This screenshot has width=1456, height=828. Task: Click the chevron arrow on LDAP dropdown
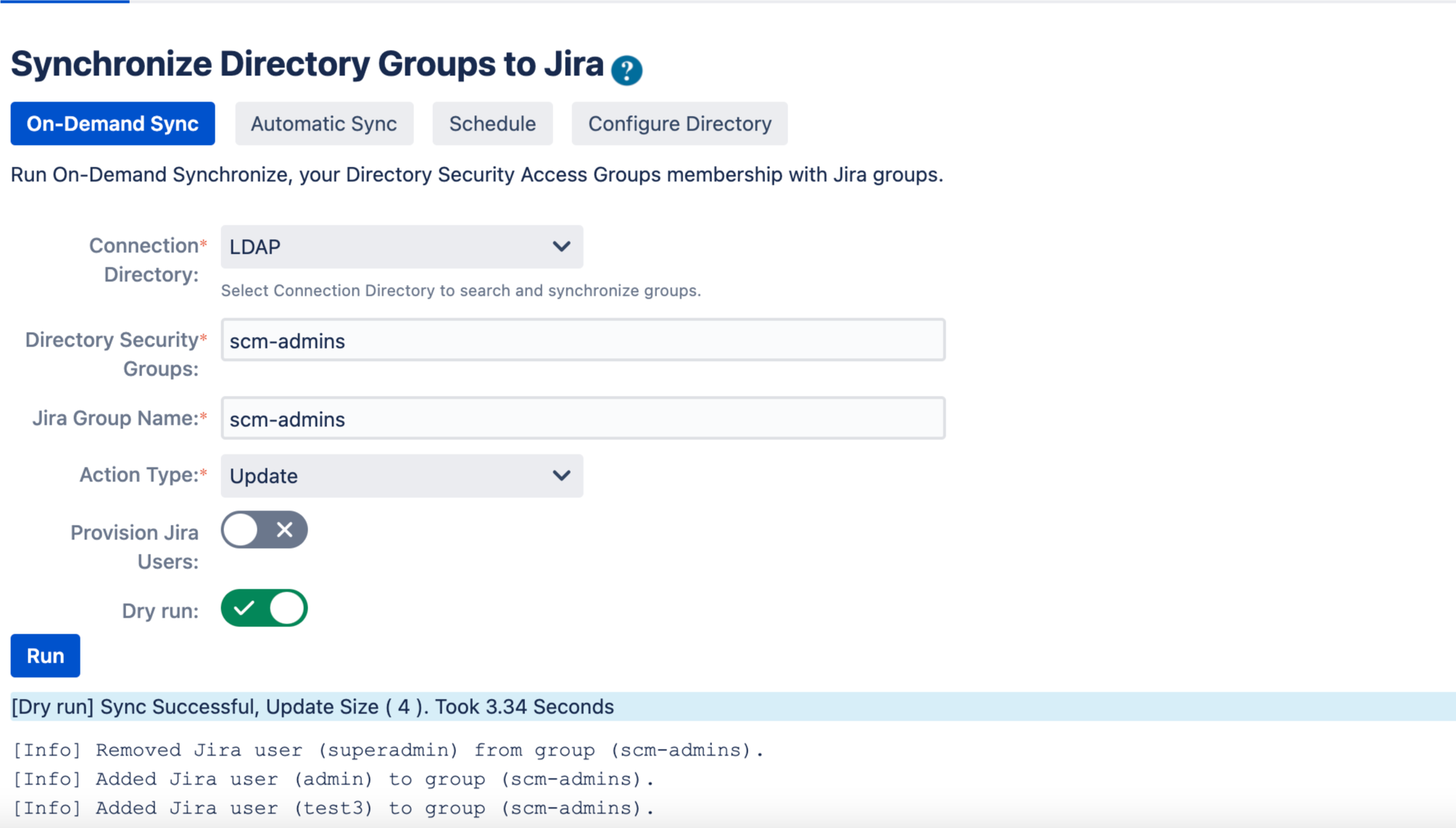561,247
